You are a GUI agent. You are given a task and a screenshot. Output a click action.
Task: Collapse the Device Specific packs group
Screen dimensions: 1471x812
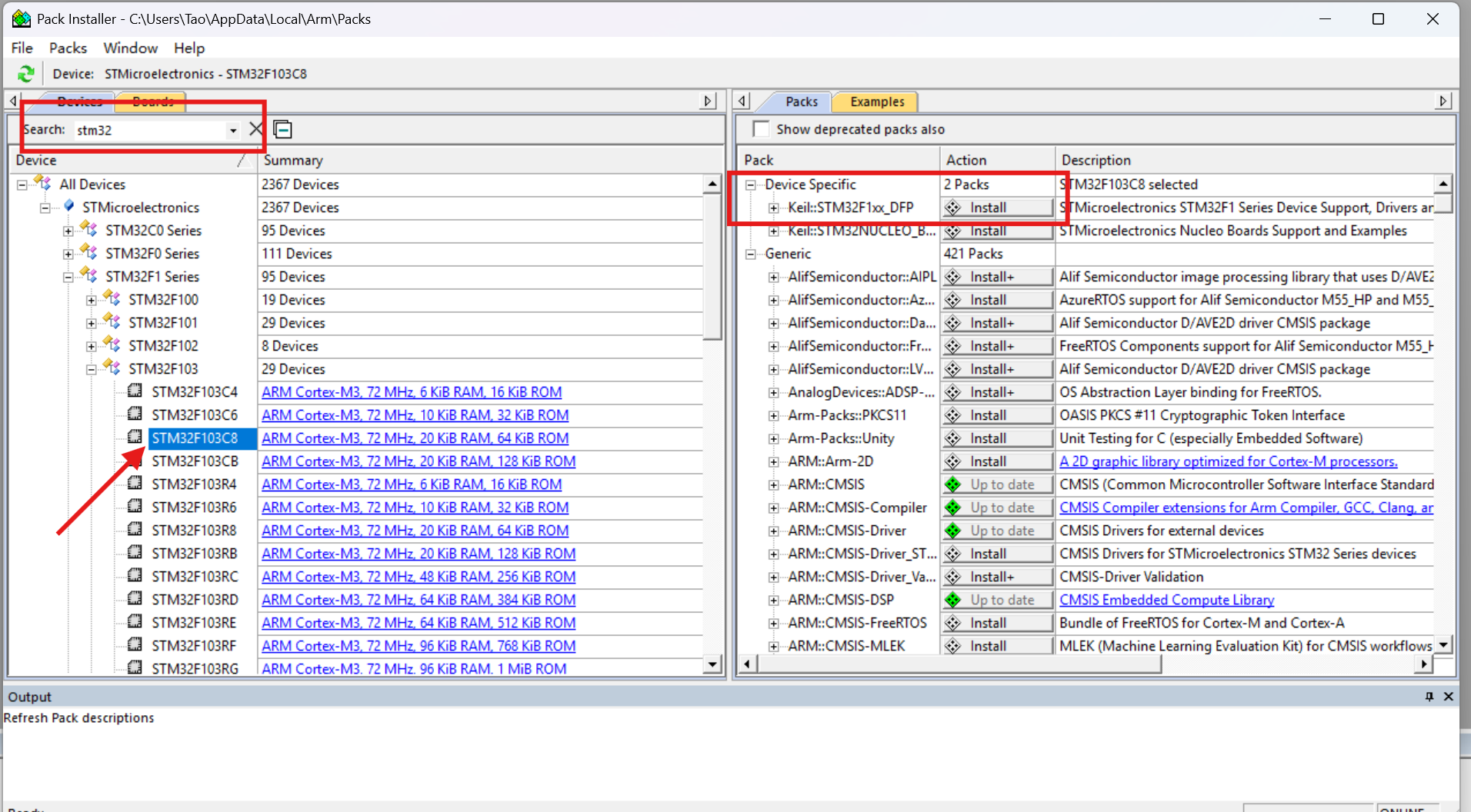pos(750,185)
